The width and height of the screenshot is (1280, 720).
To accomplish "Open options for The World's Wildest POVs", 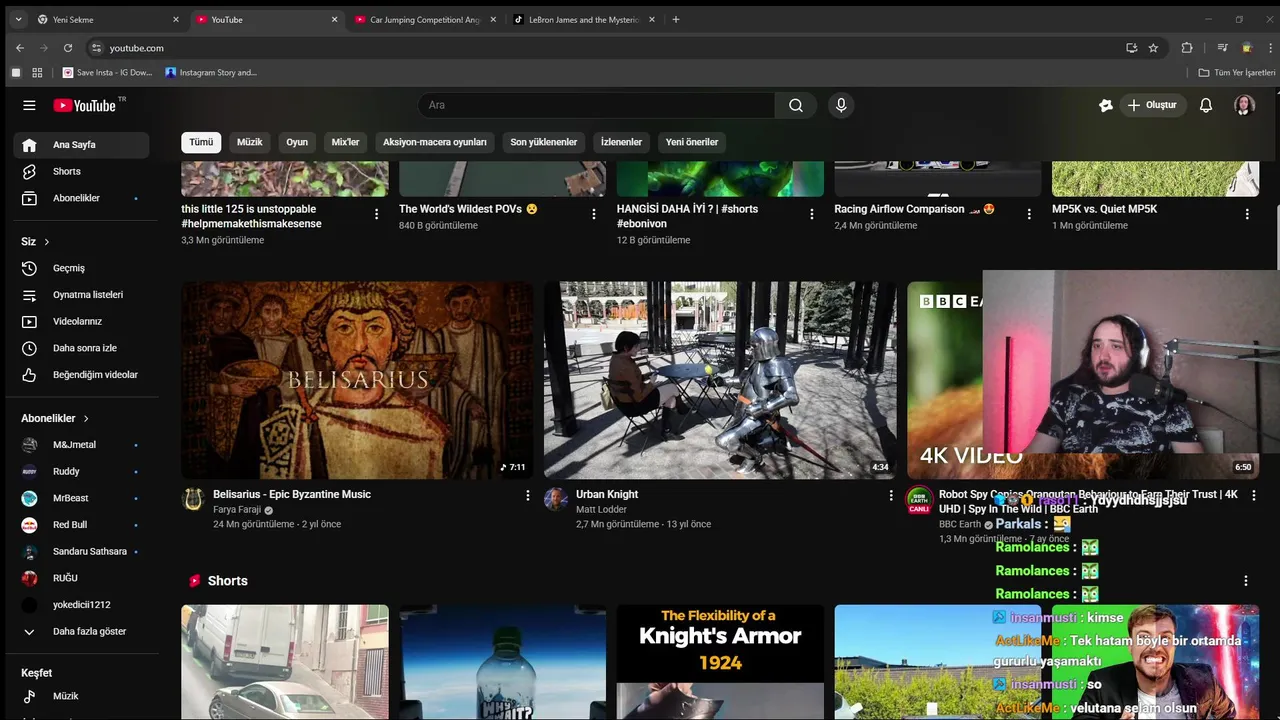I will coord(594,214).
